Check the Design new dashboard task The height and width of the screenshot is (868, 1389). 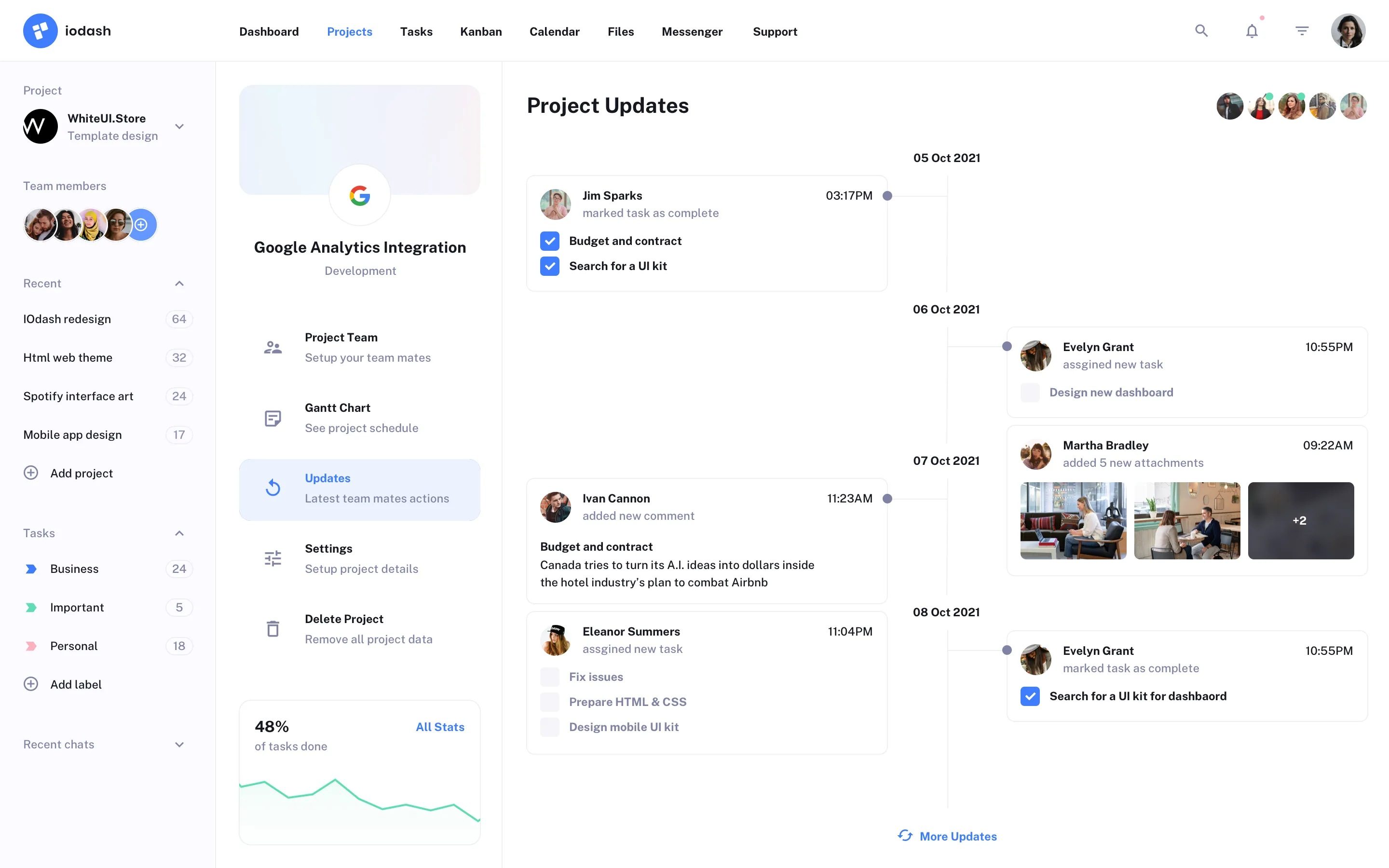[x=1030, y=392]
